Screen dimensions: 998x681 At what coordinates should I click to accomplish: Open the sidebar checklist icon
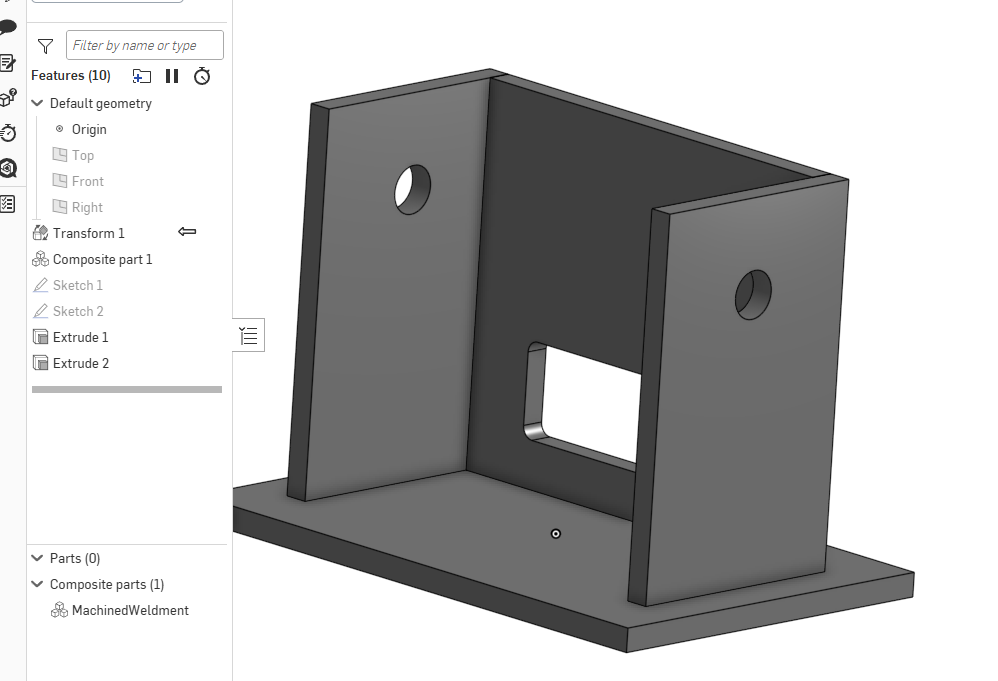(8, 204)
